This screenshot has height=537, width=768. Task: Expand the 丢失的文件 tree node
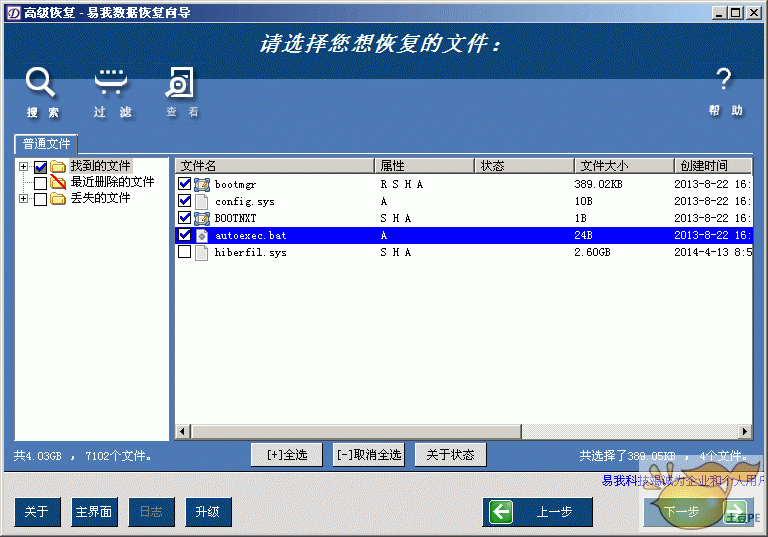pos(23,198)
